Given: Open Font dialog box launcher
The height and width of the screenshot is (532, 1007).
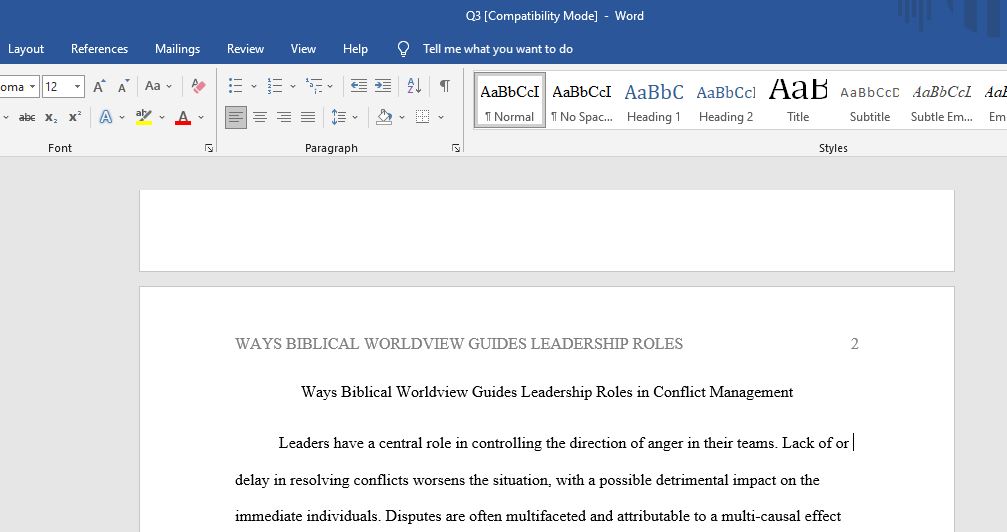Looking at the screenshot, I should [x=209, y=148].
